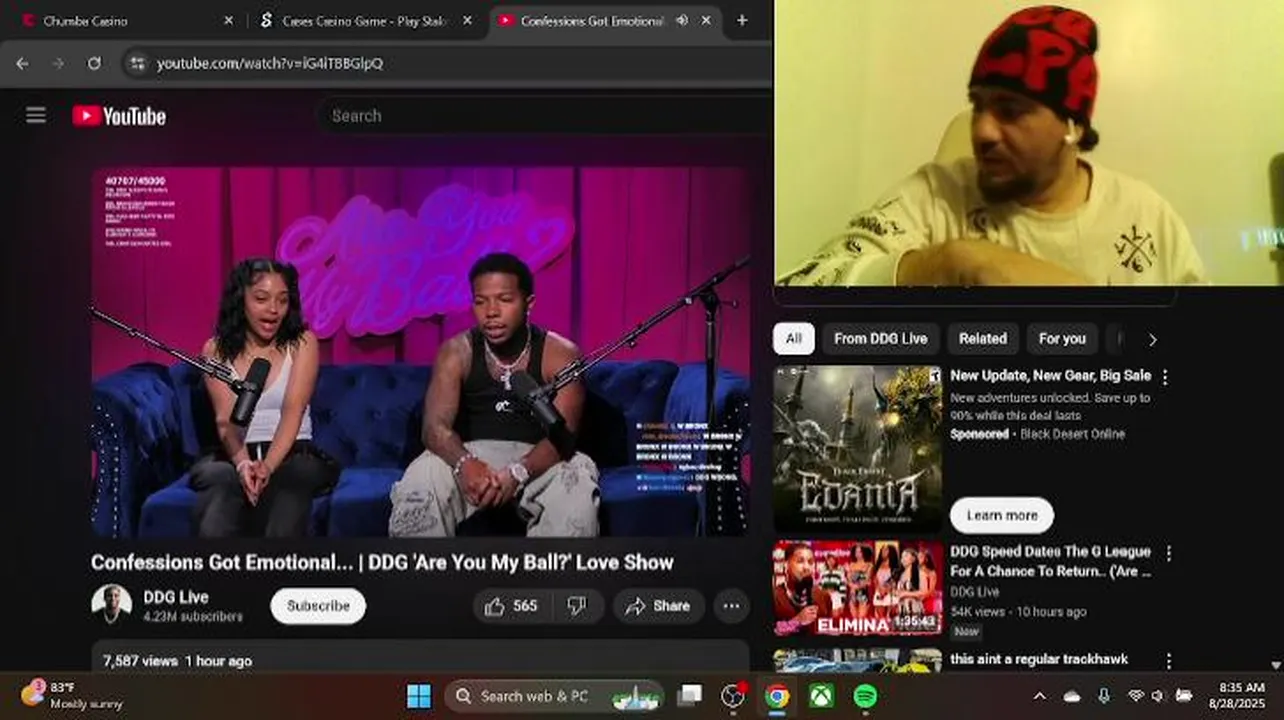Click the microphone tray icon
The width and height of the screenshot is (1284, 720).
click(x=1104, y=696)
